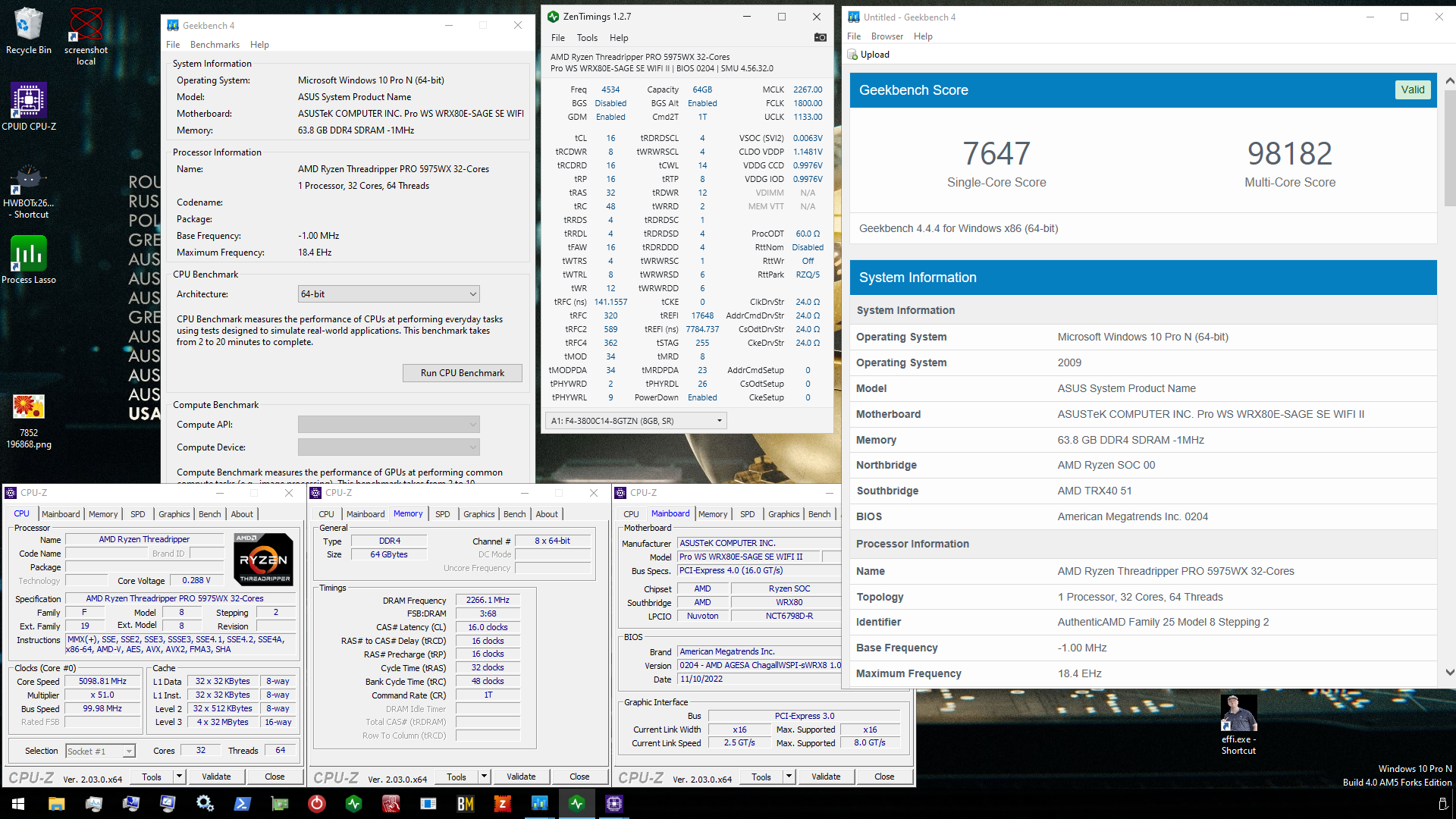Click the scroll-down arrow of Geekbench results
Image resolution: width=1456 pixels, height=819 pixels.
(x=1450, y=673)
